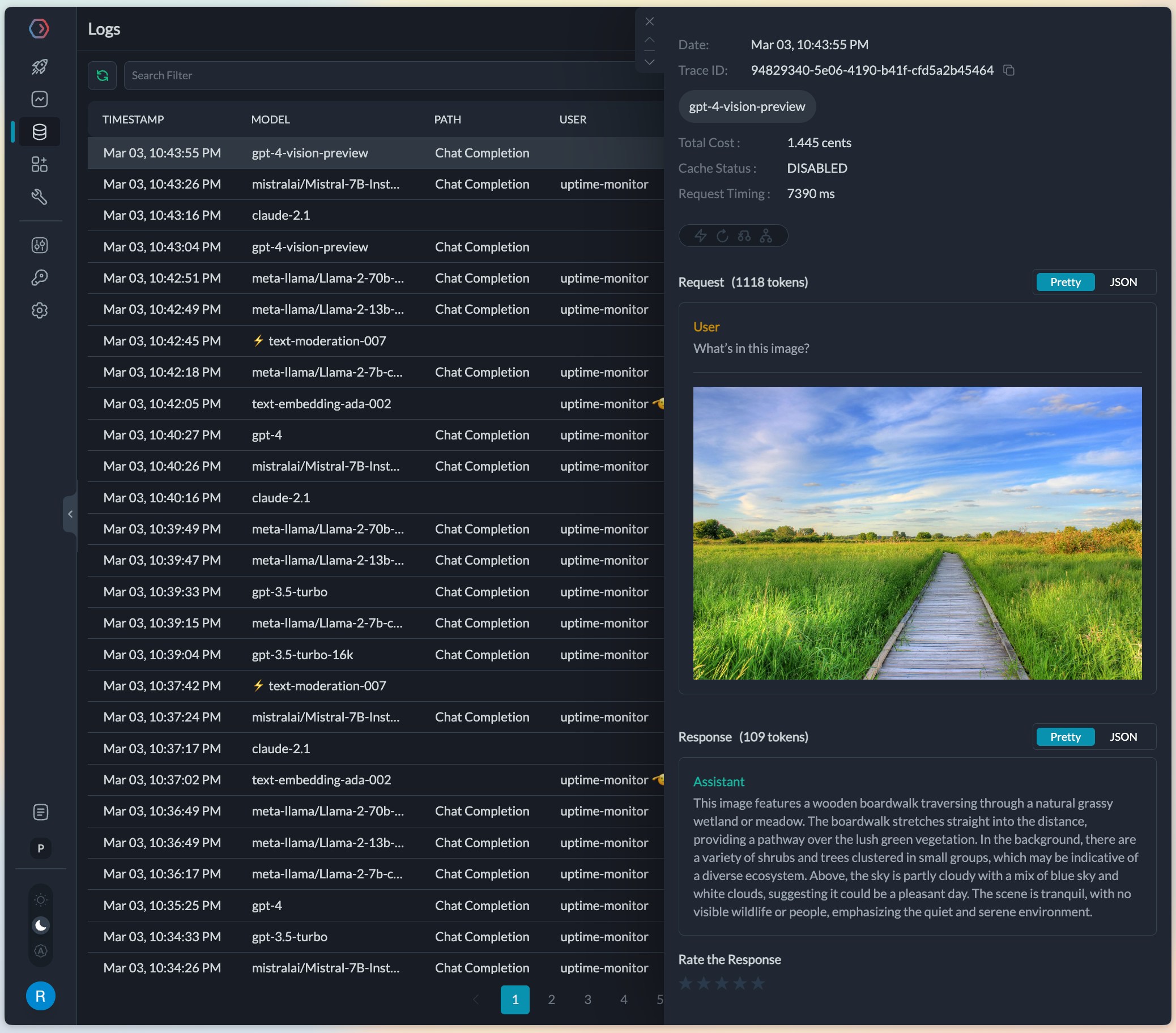Rate the response five stars
Image resolution: width=1176 pixels, height=1033 pixels.
click(759, 983)
